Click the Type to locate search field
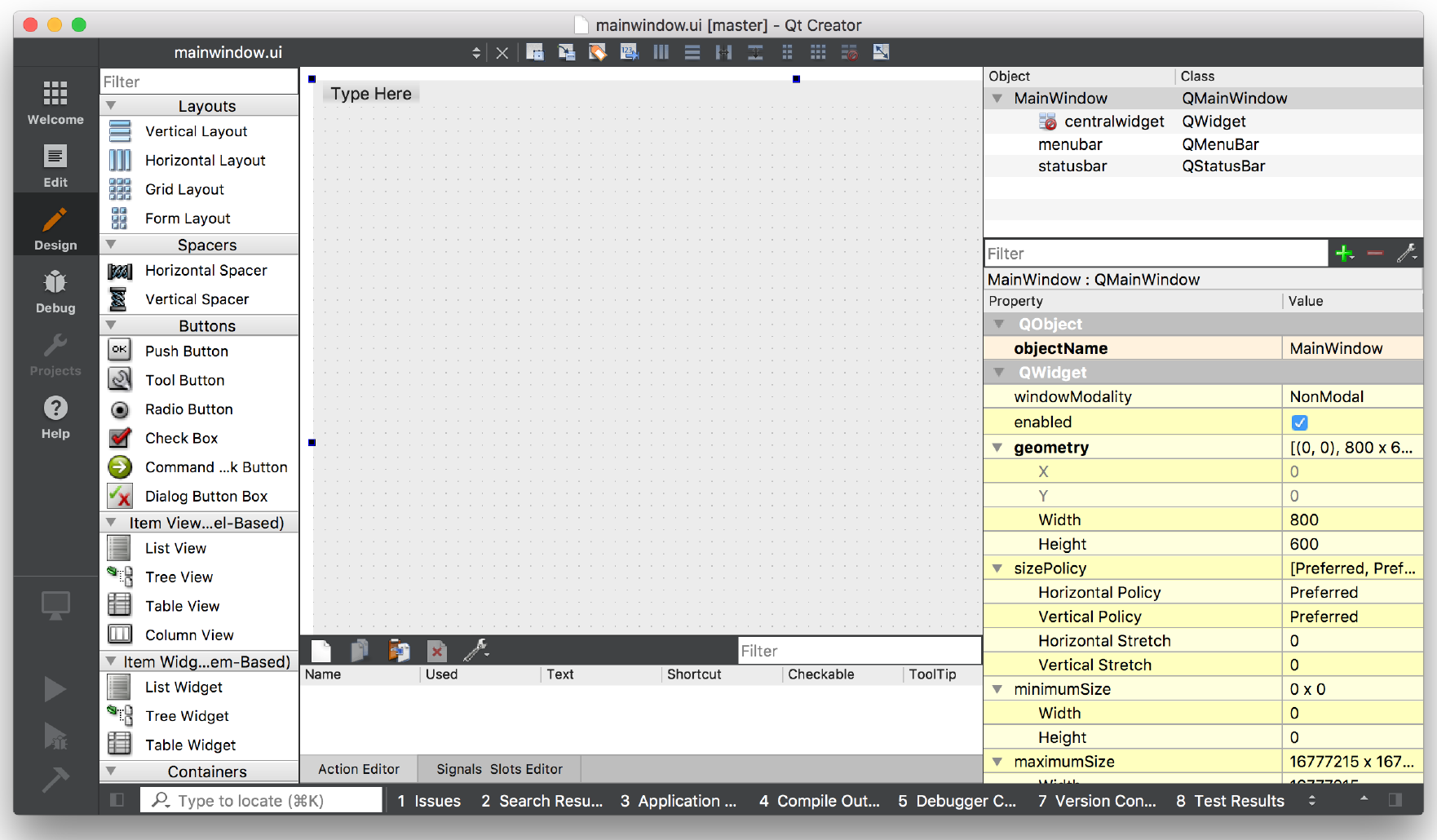This screenshot has width=1437, height=840. [261, 801]
